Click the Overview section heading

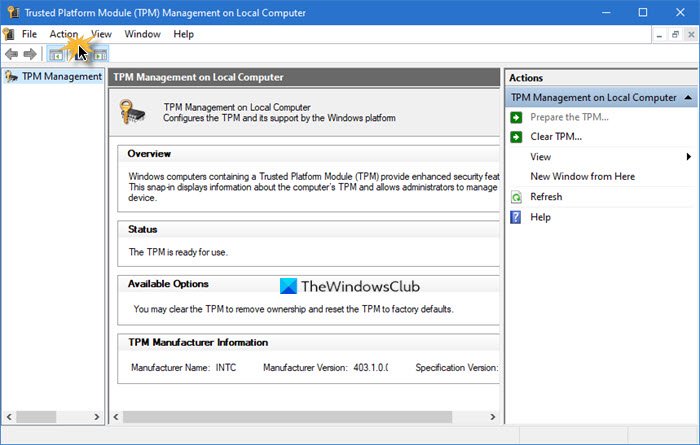pos(149,154)
